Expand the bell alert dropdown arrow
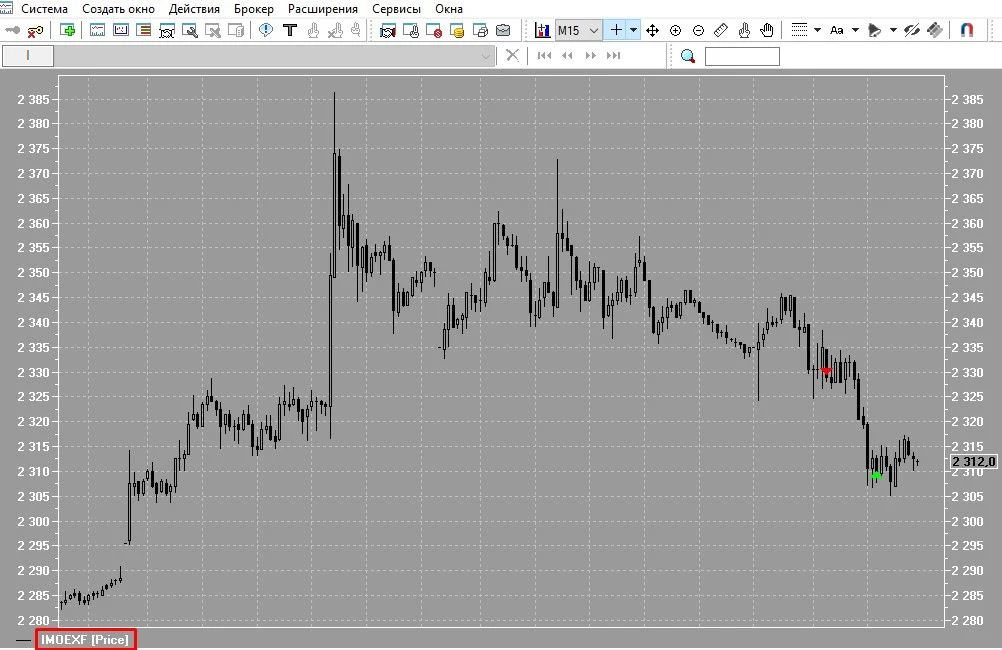 tap(893, 30)
